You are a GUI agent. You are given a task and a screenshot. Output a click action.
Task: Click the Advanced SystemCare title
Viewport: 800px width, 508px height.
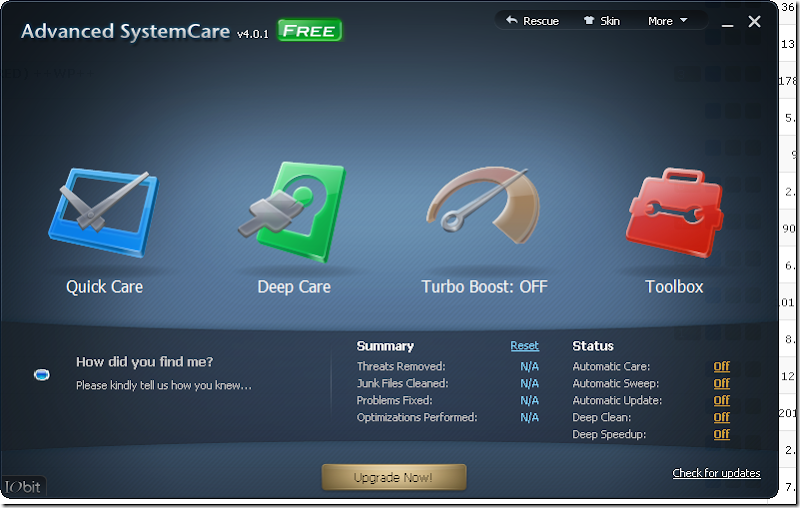click(126, 31)
